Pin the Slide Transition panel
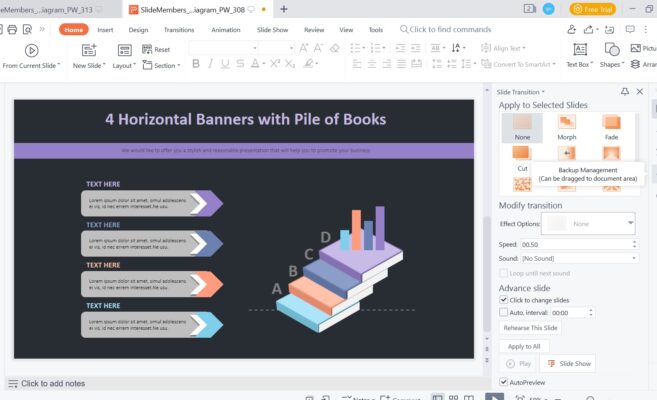This screenshot has height=400, width=657. pos(624,91)
